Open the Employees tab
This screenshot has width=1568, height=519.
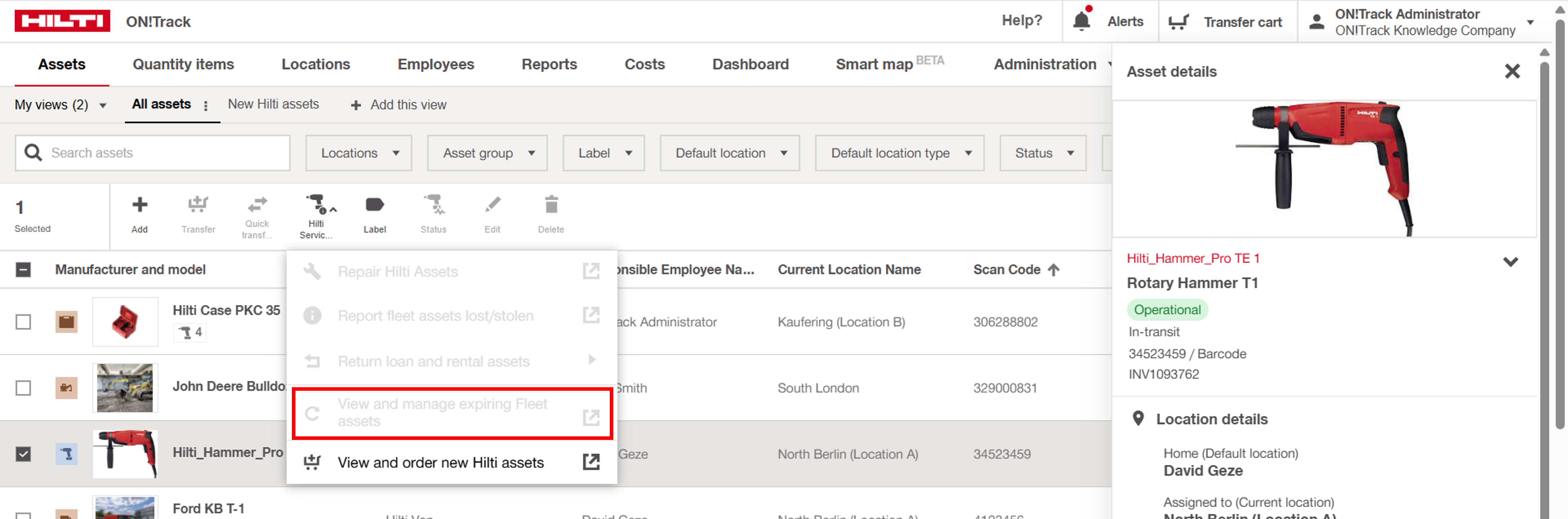click(436, 64)
